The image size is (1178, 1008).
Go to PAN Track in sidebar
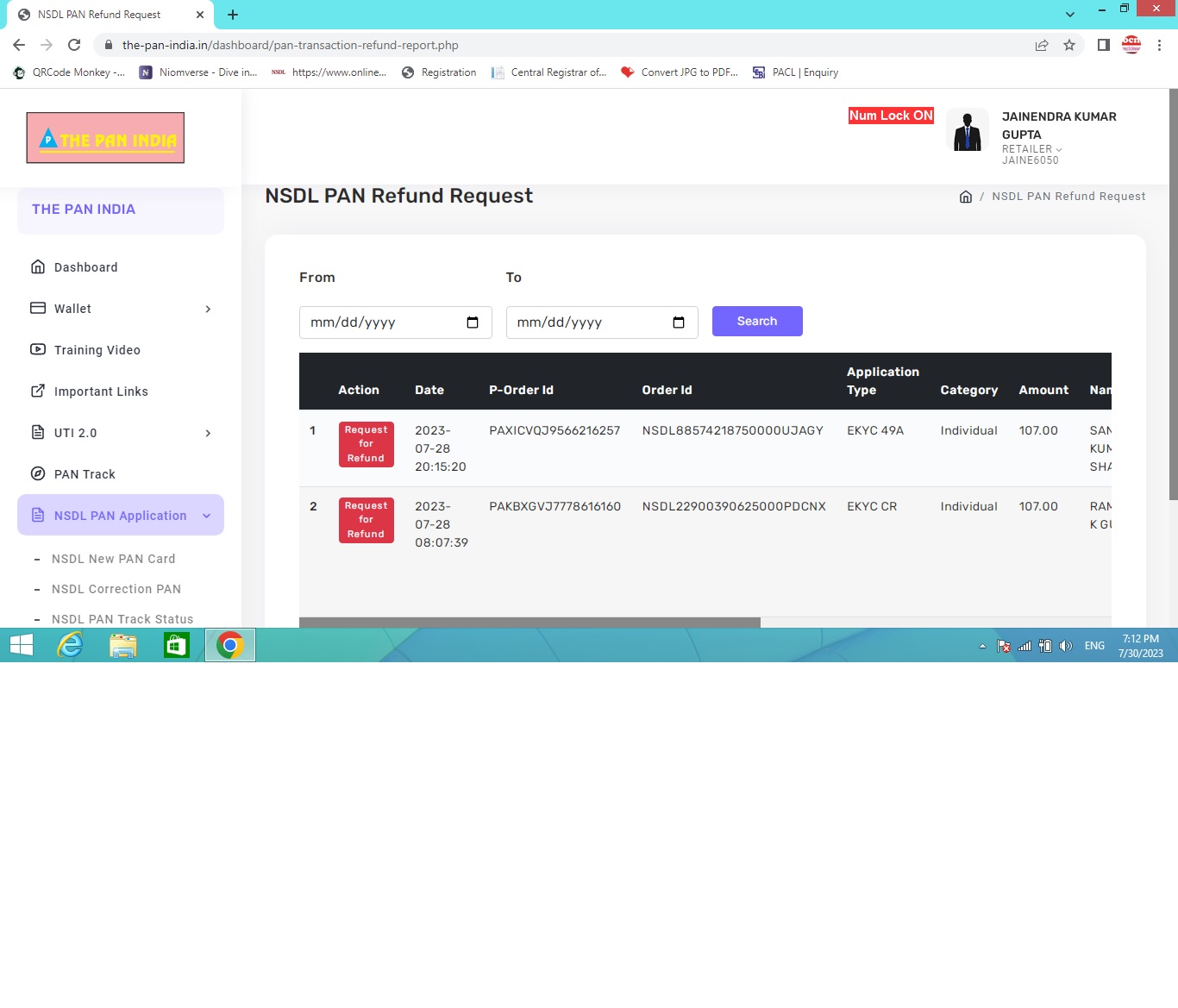[x=85, y=474]
